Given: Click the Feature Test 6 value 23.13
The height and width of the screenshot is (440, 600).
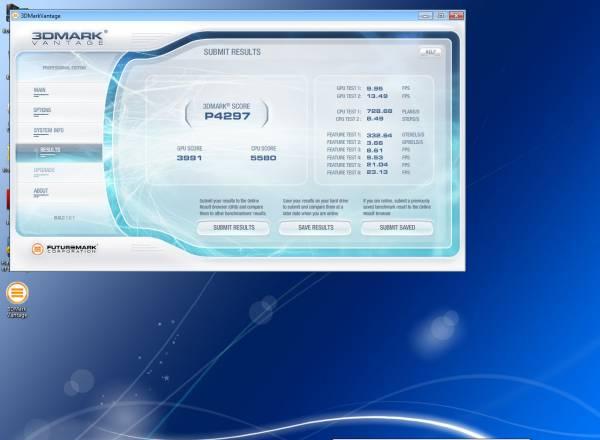Looking at the screenshot, I should [x=377, y=172].
